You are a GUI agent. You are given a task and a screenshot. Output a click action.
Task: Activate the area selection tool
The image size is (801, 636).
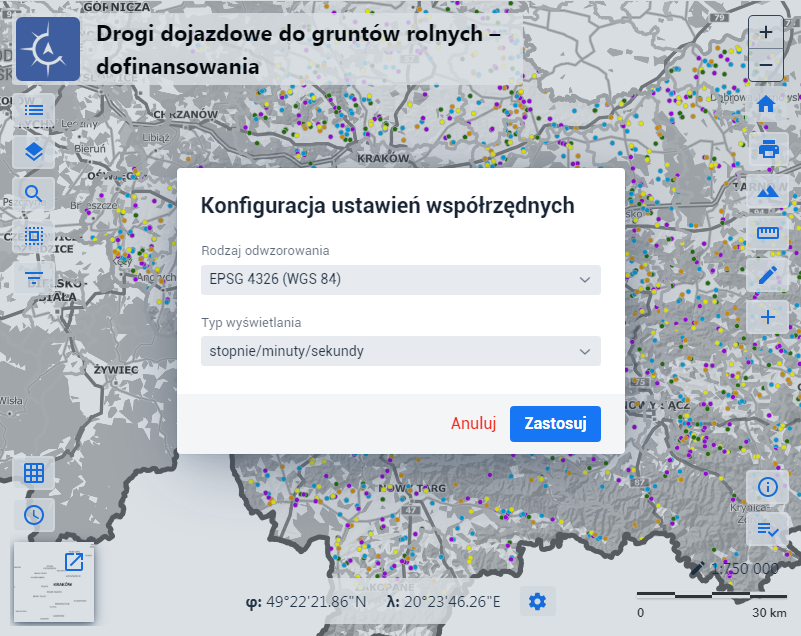click(34, 236)
